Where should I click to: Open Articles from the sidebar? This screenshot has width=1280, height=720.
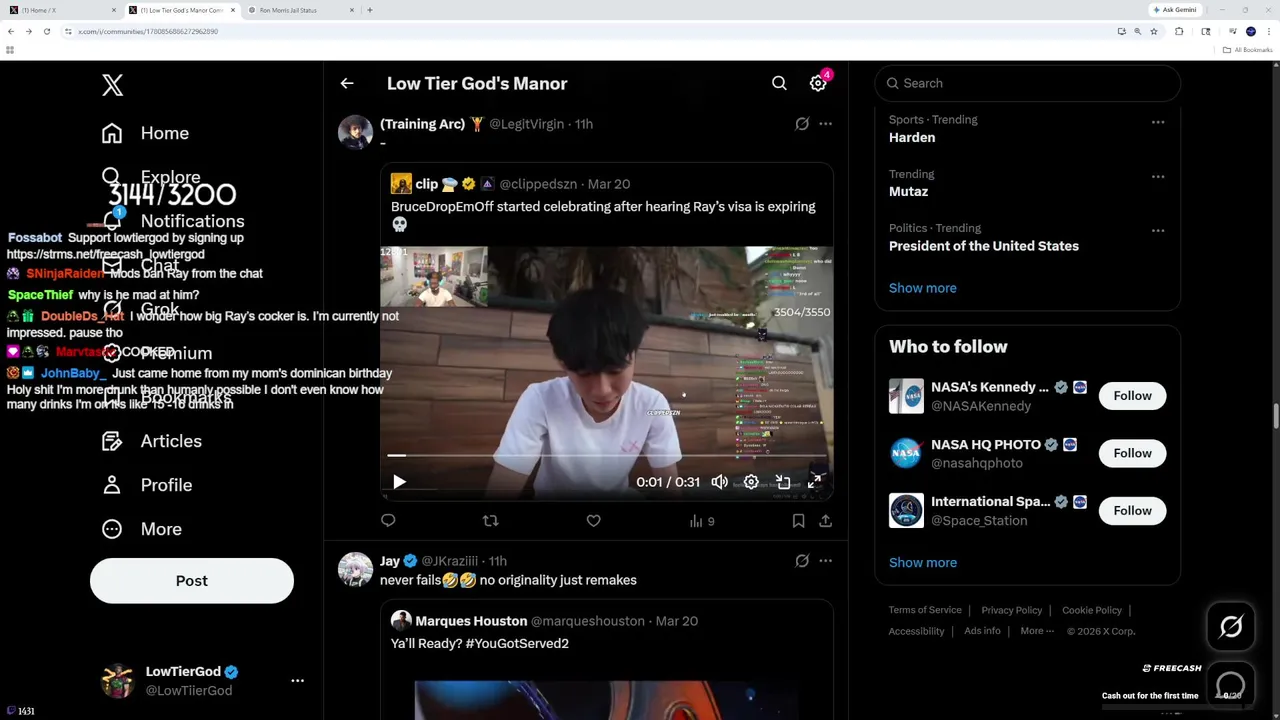(x=151, y=441)
